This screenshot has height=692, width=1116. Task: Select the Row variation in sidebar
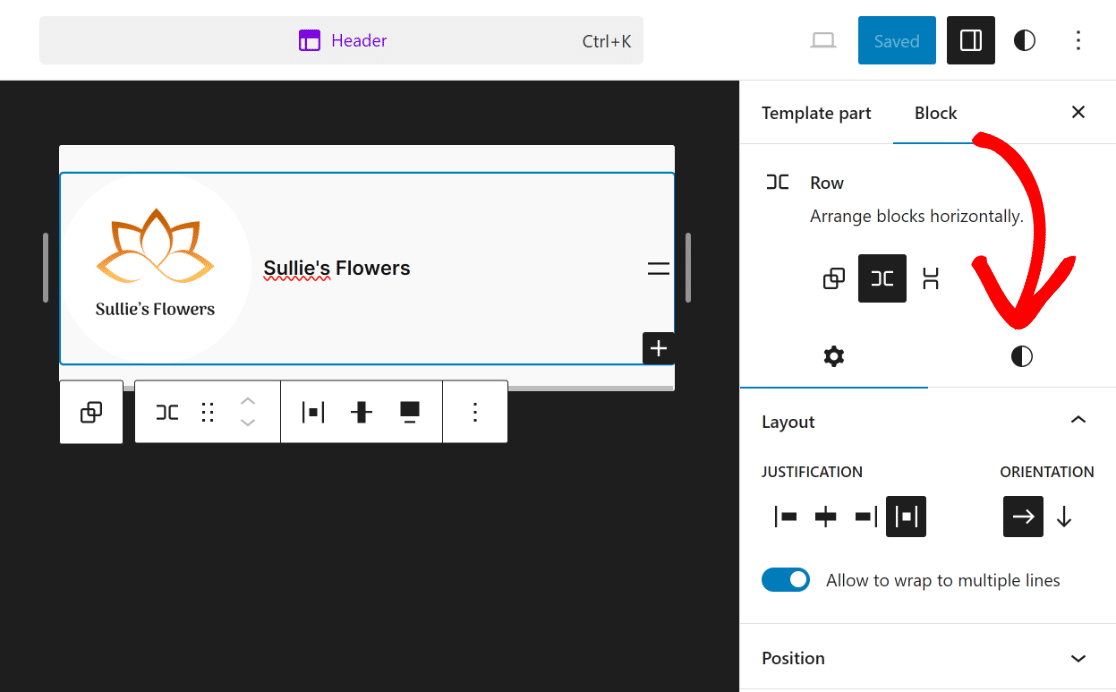click(882, 278)
